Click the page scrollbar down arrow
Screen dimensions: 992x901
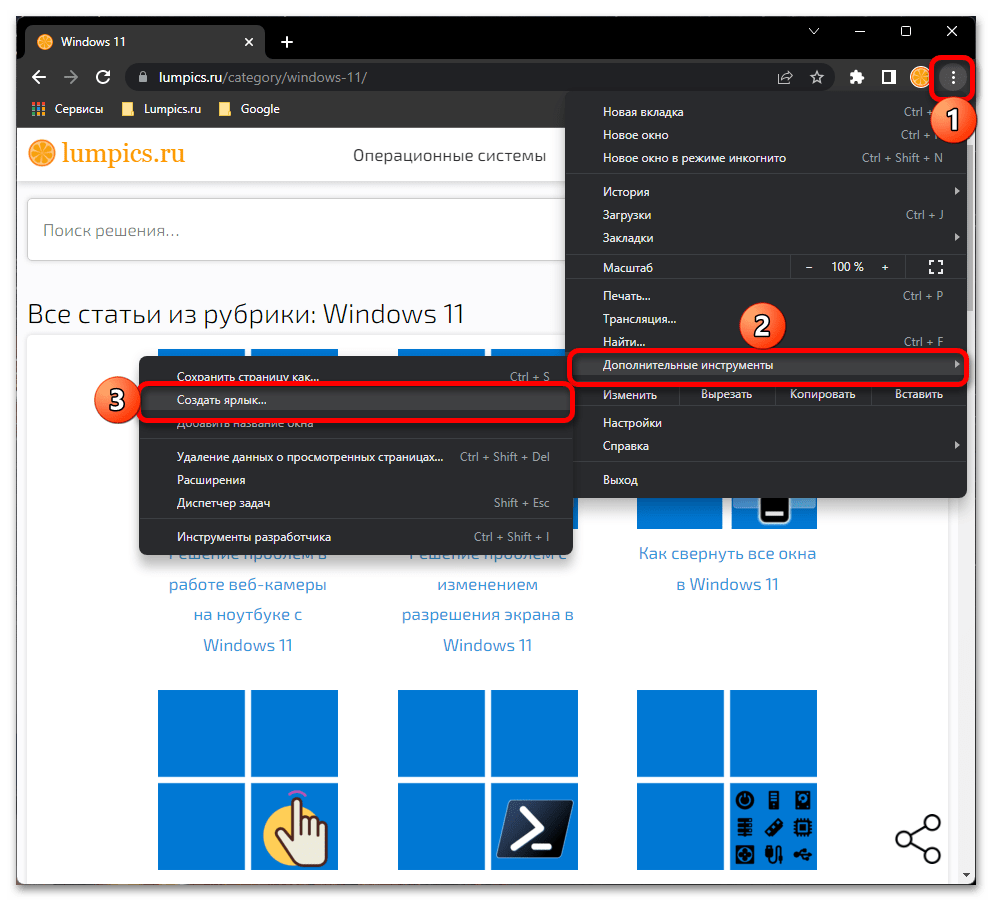[x=965, y=876]
